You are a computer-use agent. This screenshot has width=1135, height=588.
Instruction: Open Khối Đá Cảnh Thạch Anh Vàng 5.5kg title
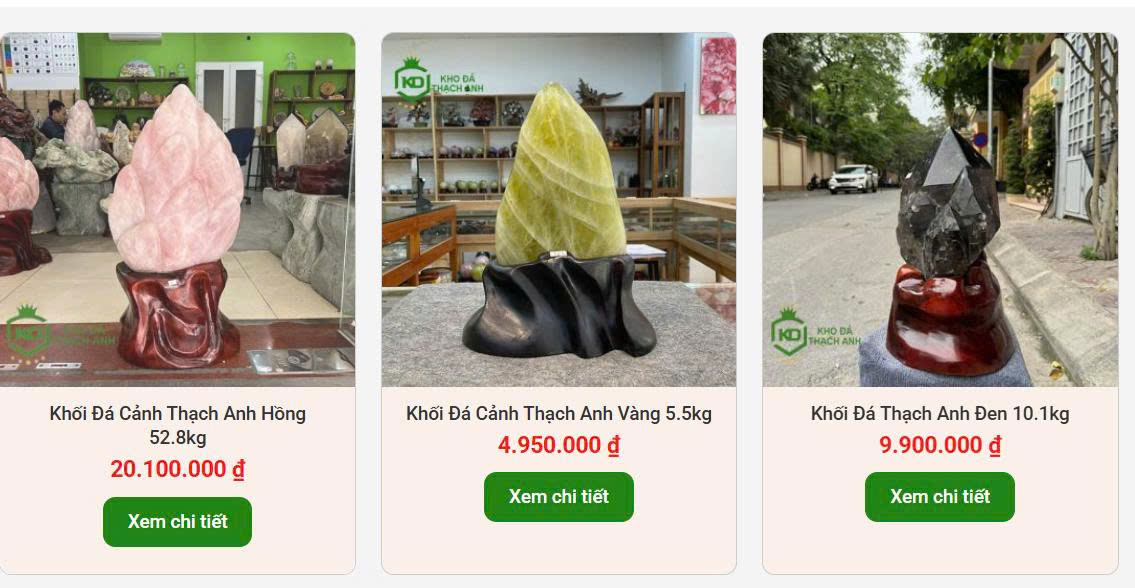coord(559,414)
